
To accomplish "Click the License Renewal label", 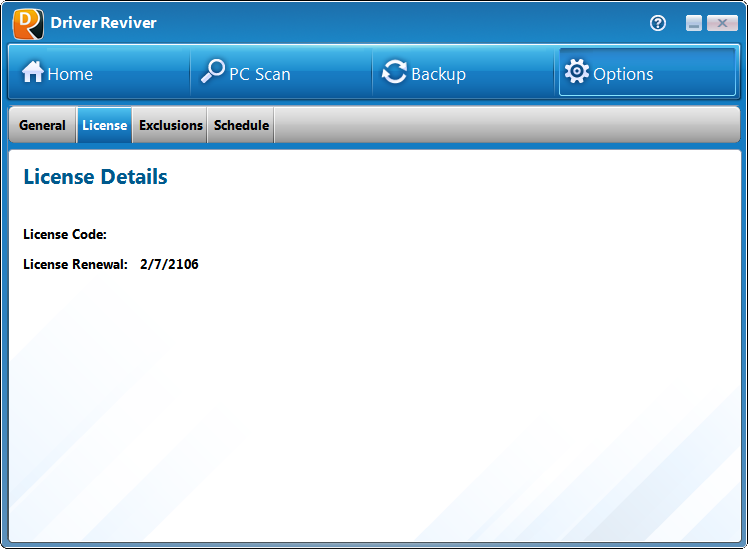I will coord(75,264).
